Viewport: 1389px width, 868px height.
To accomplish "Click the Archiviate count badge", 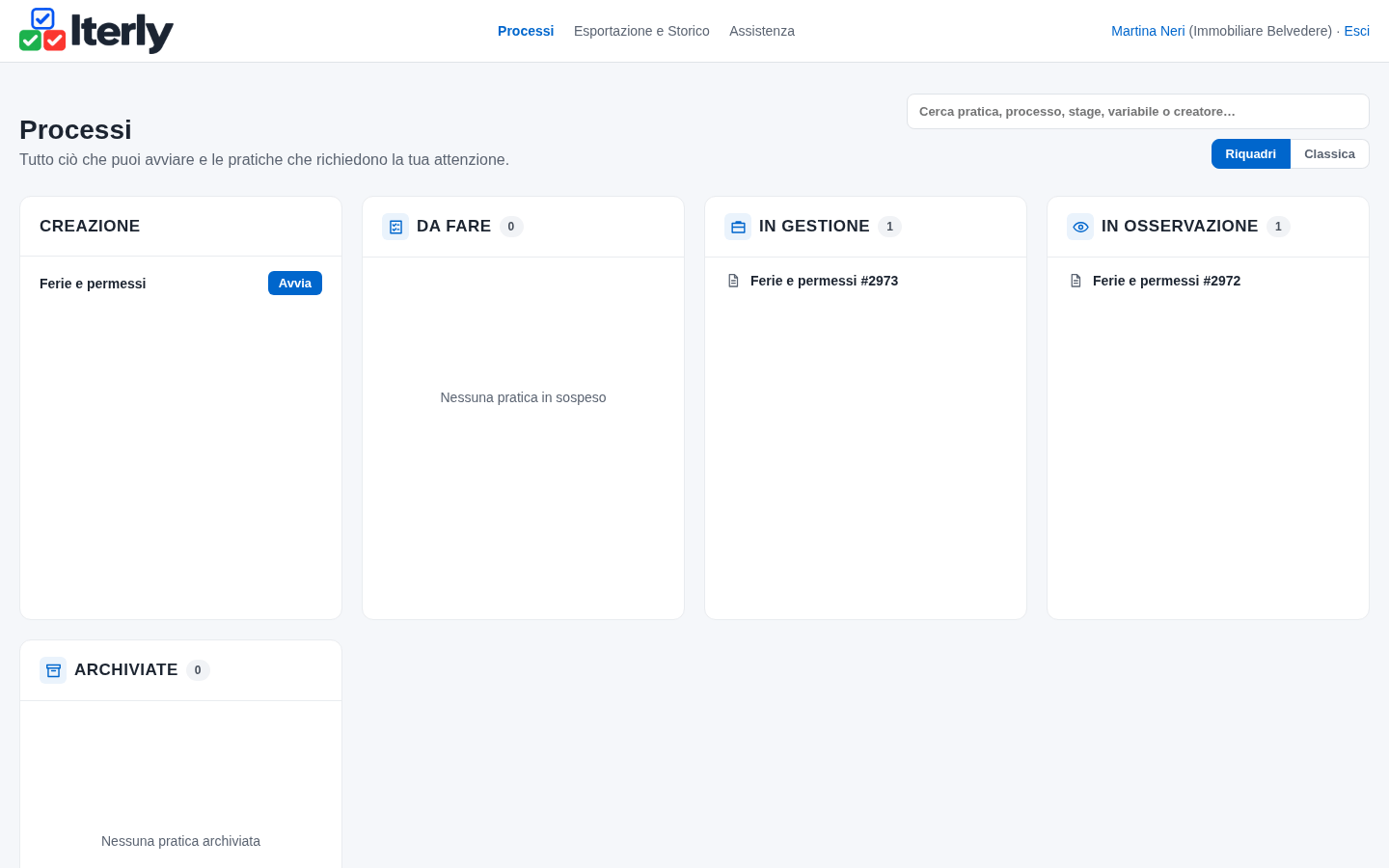I will point(198,670).
